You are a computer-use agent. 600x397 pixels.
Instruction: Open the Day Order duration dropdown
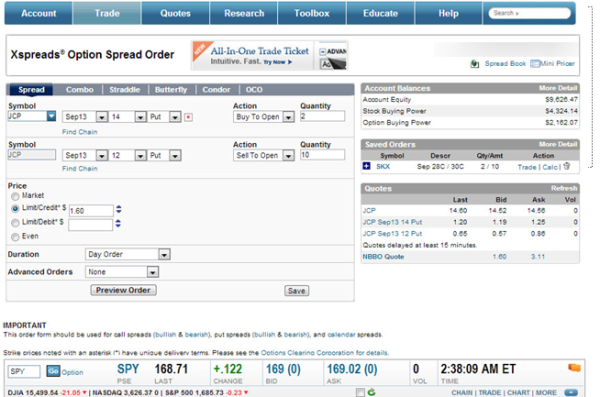(x=164, y=255)
